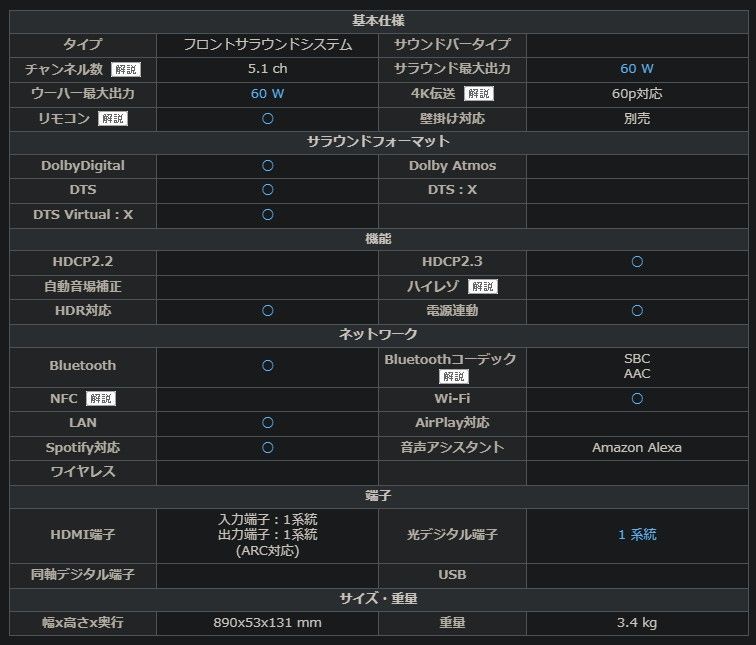Open the 解説 help next to チャンネル数
This screenshot has width=756, height=645.
(x=126, y=69)
